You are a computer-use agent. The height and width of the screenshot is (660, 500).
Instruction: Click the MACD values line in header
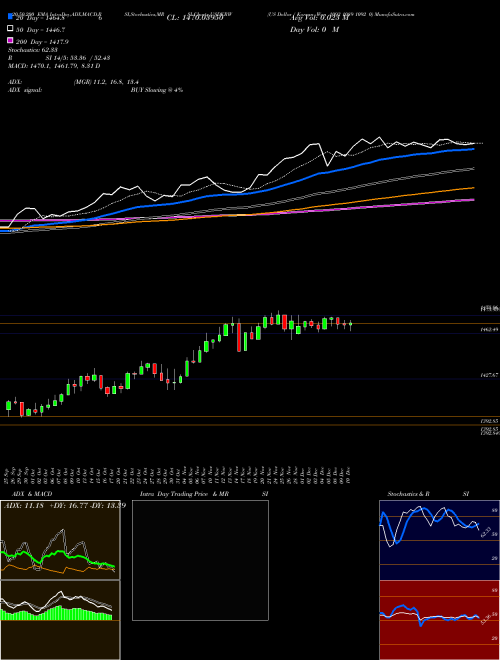pos(54,66)
